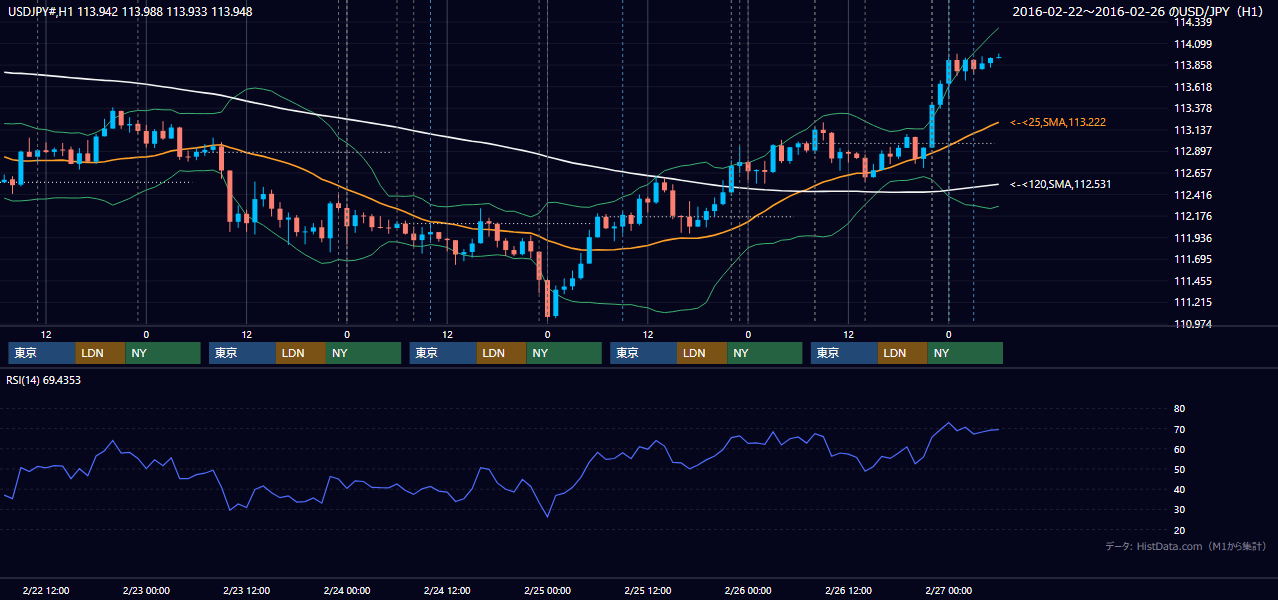Screen dimensions: 1278x600
Task: Click the 2/25 12:00 time axis label
Action: (648, 590)
